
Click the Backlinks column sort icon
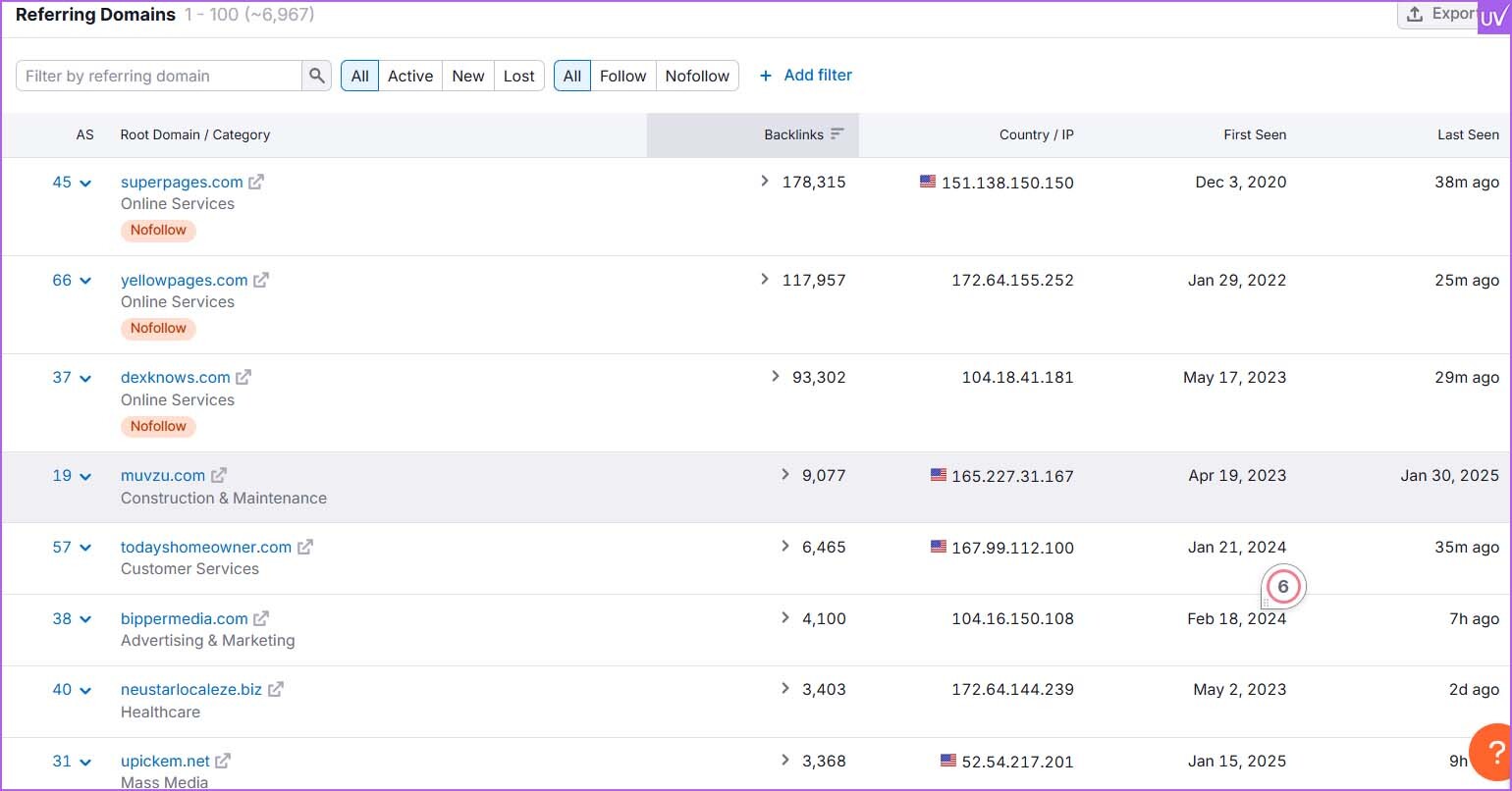coord(837,134)
